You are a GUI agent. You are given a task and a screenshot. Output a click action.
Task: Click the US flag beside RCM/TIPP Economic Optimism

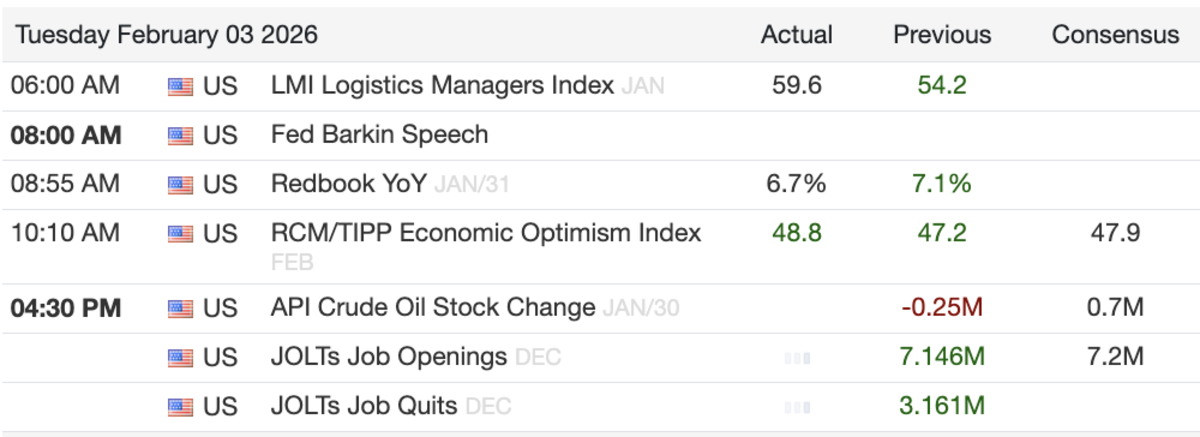point(180,234)
